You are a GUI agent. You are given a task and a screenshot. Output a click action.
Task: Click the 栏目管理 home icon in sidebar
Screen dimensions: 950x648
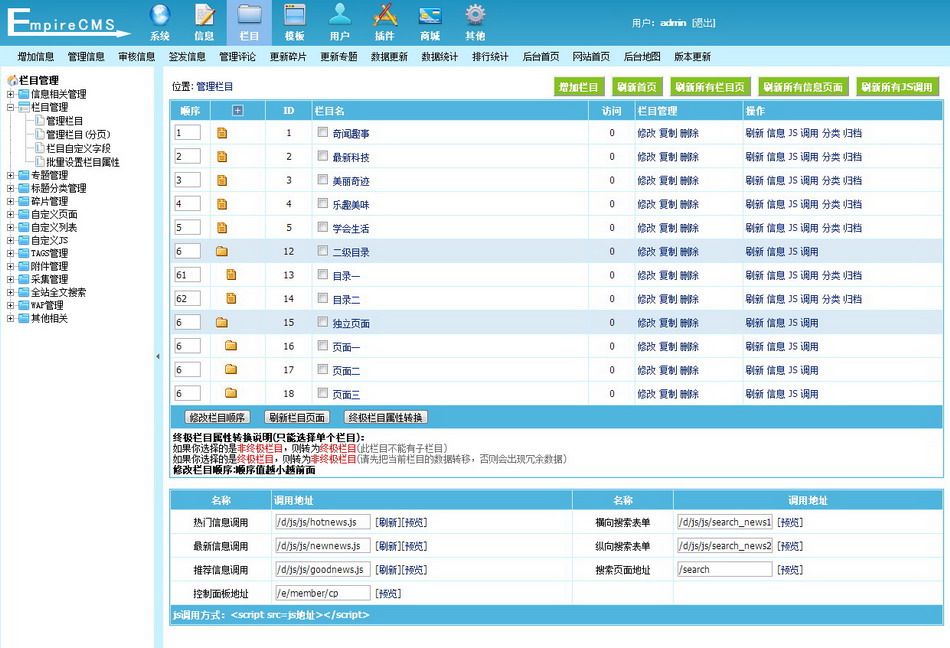12,80
